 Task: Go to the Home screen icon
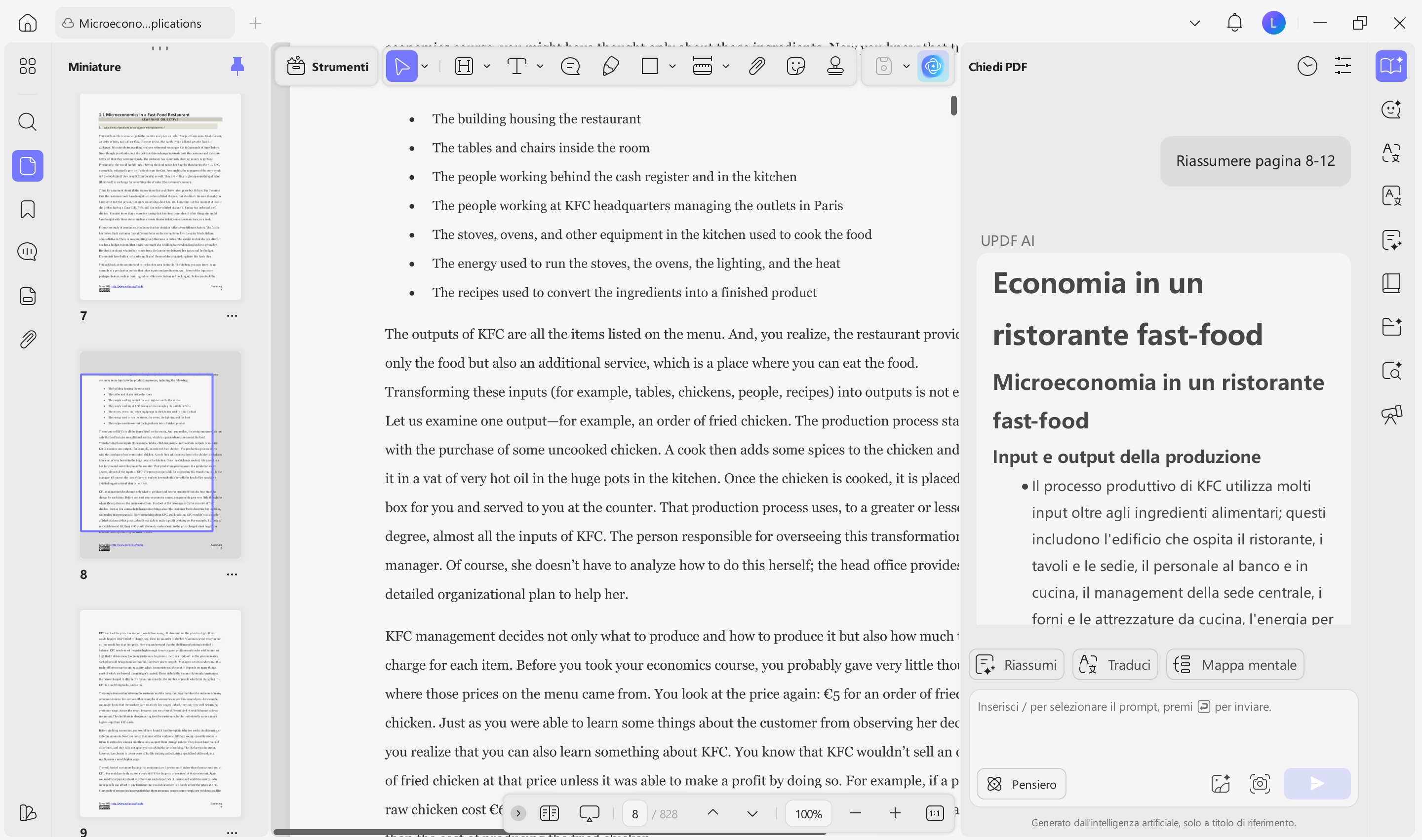tap(27, 23)
